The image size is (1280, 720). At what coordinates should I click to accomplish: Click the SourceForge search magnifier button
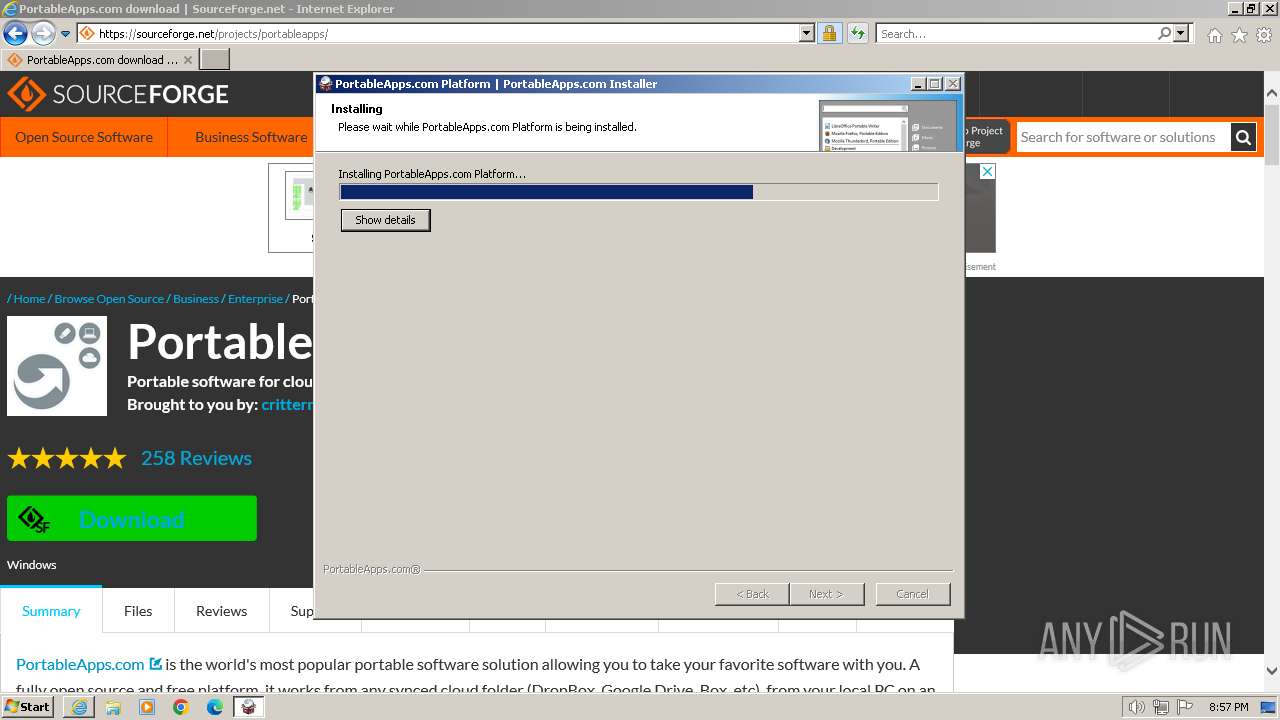pyautogui.click(x=1243, y=137)
